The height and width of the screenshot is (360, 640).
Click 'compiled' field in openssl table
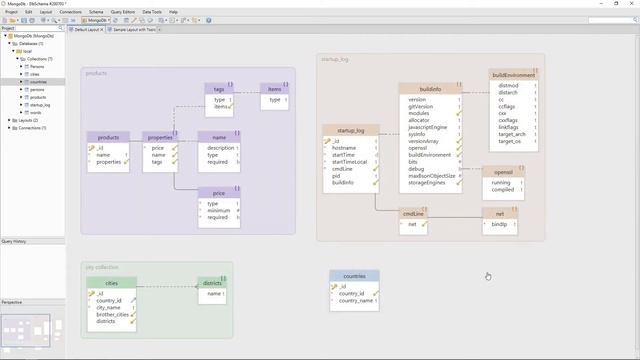502,190
